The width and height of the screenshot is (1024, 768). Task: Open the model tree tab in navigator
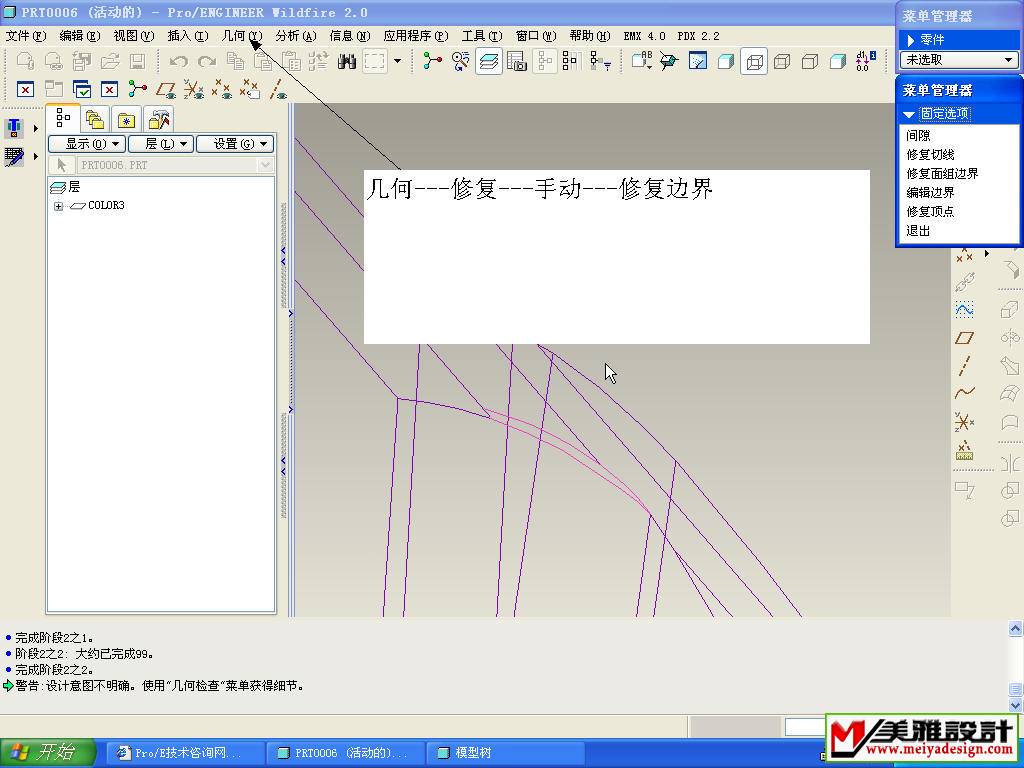click(63, 119)
